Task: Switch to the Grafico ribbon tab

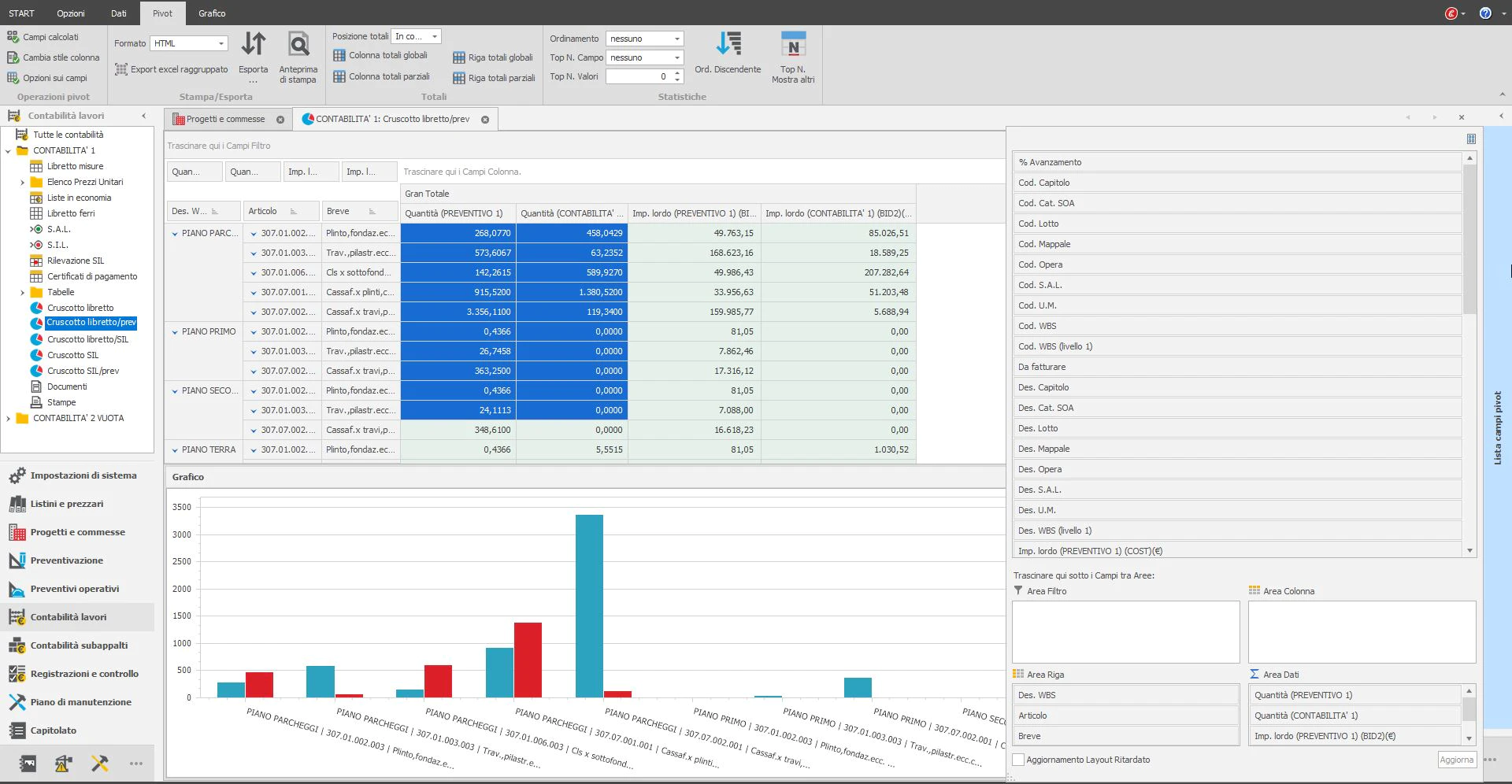Action: [x=212, y=13]
